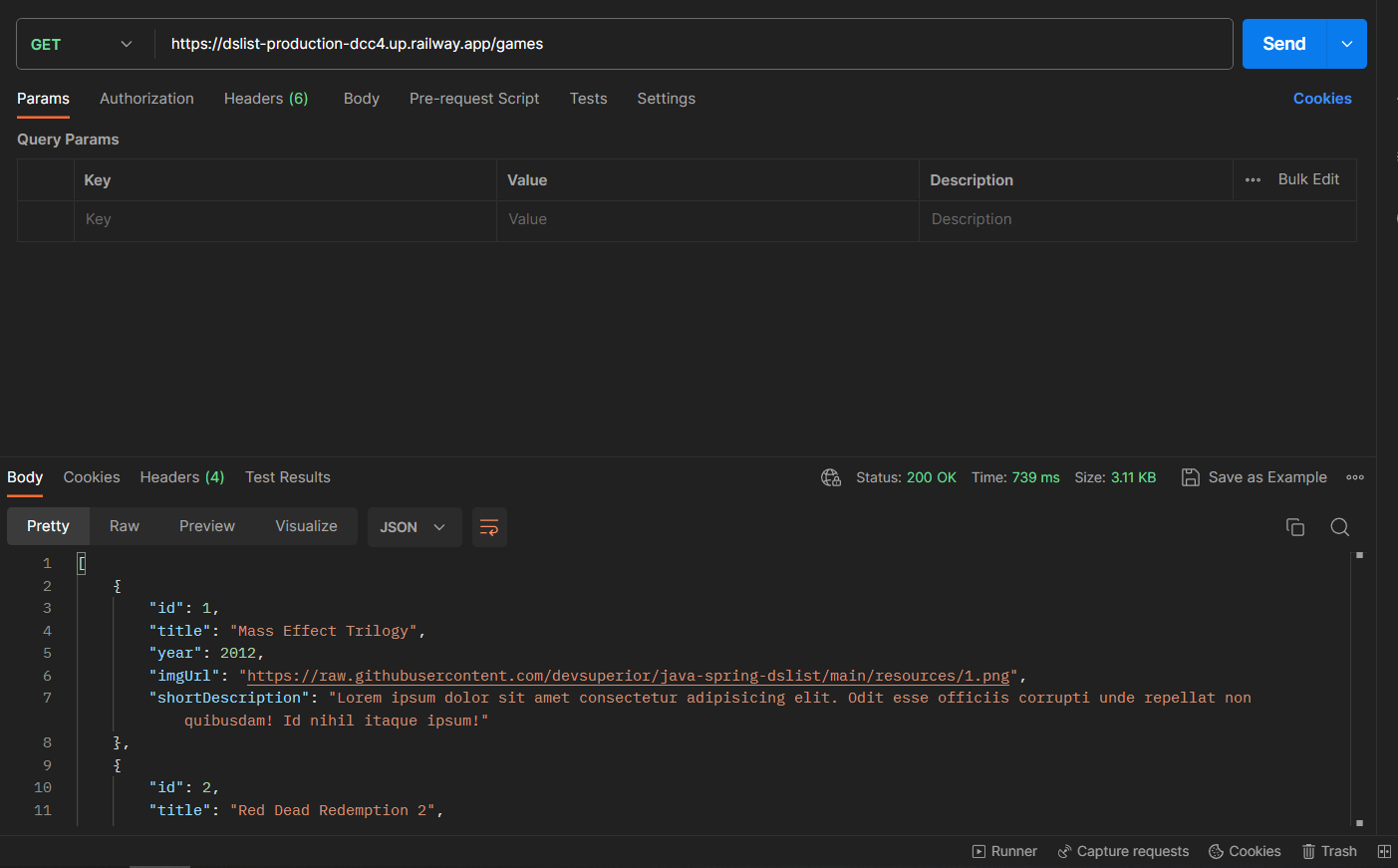Open the Runner from the bottom bar
This screenshot has width=1398, height=868.
pyautogui.click(x=1004, y=851)
